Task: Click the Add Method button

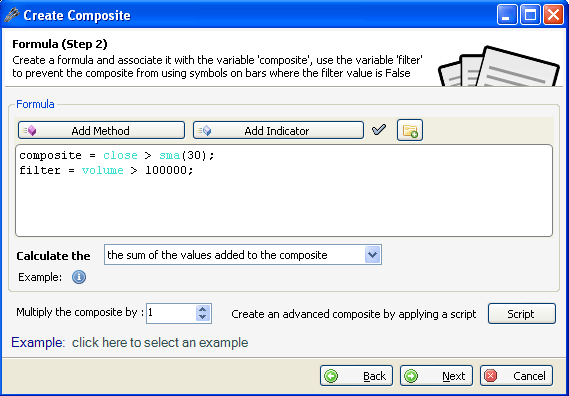Action: click(101, 130)
